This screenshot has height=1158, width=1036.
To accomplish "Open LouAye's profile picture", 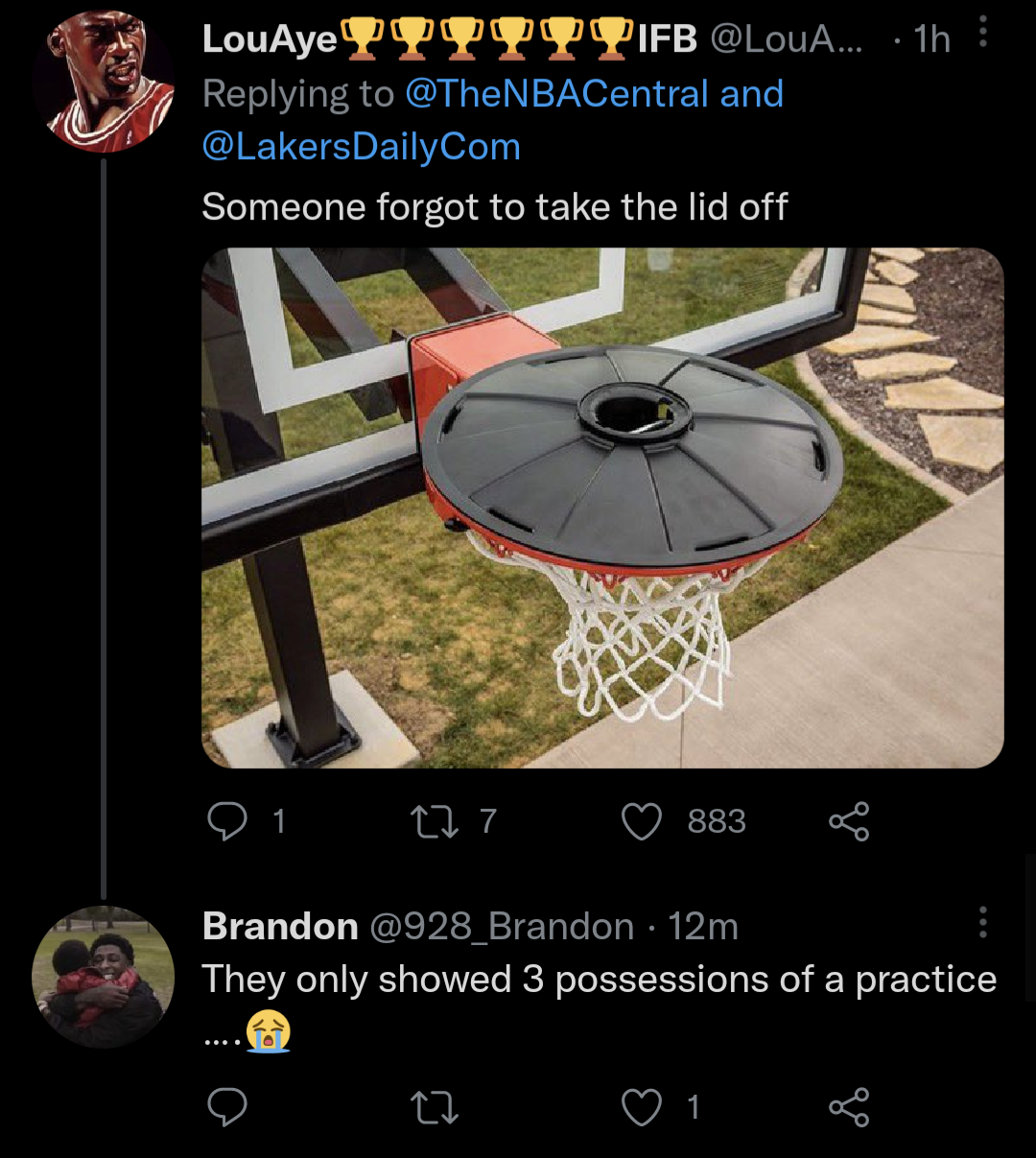I will pyautogui.click(x=103, y=82).
